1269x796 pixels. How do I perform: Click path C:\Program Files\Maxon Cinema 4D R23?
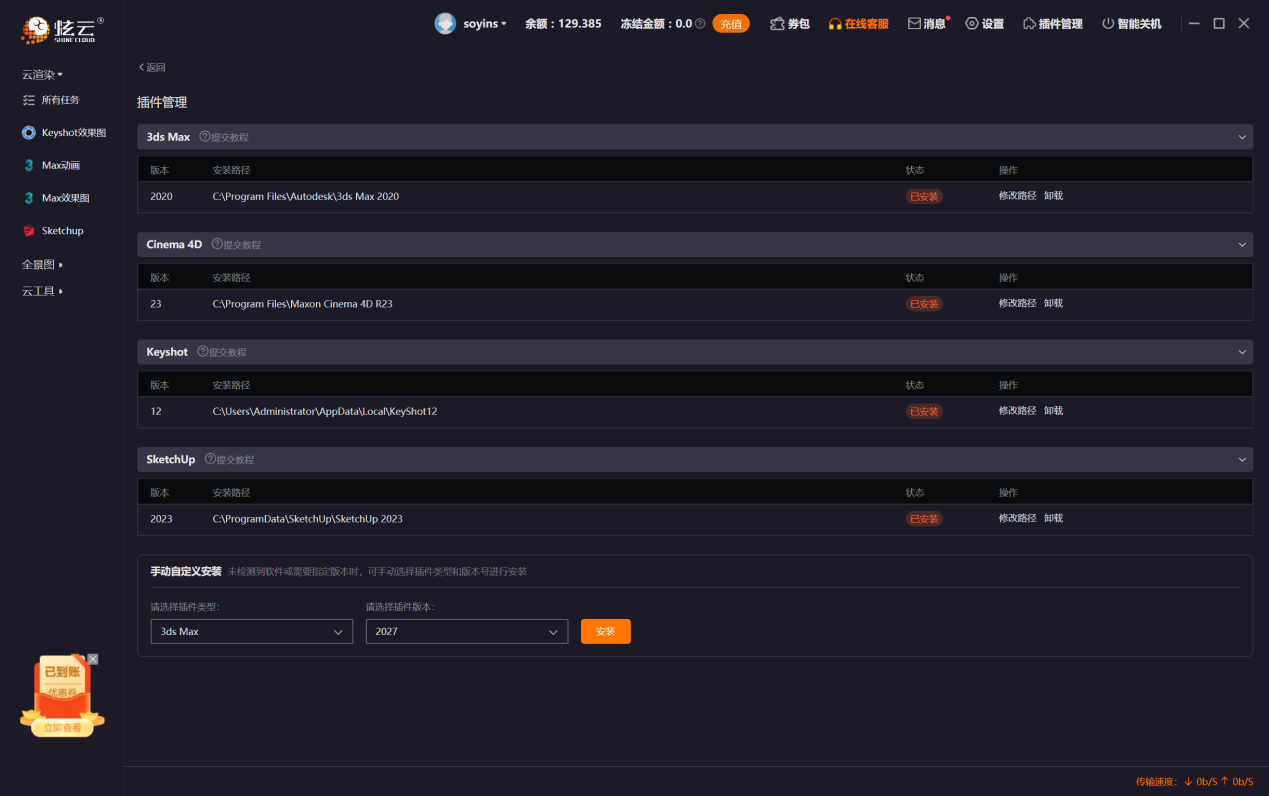(303, 304)
